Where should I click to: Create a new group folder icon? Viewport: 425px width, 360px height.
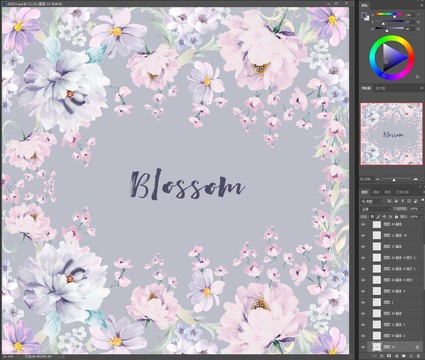tap(404, 356)
